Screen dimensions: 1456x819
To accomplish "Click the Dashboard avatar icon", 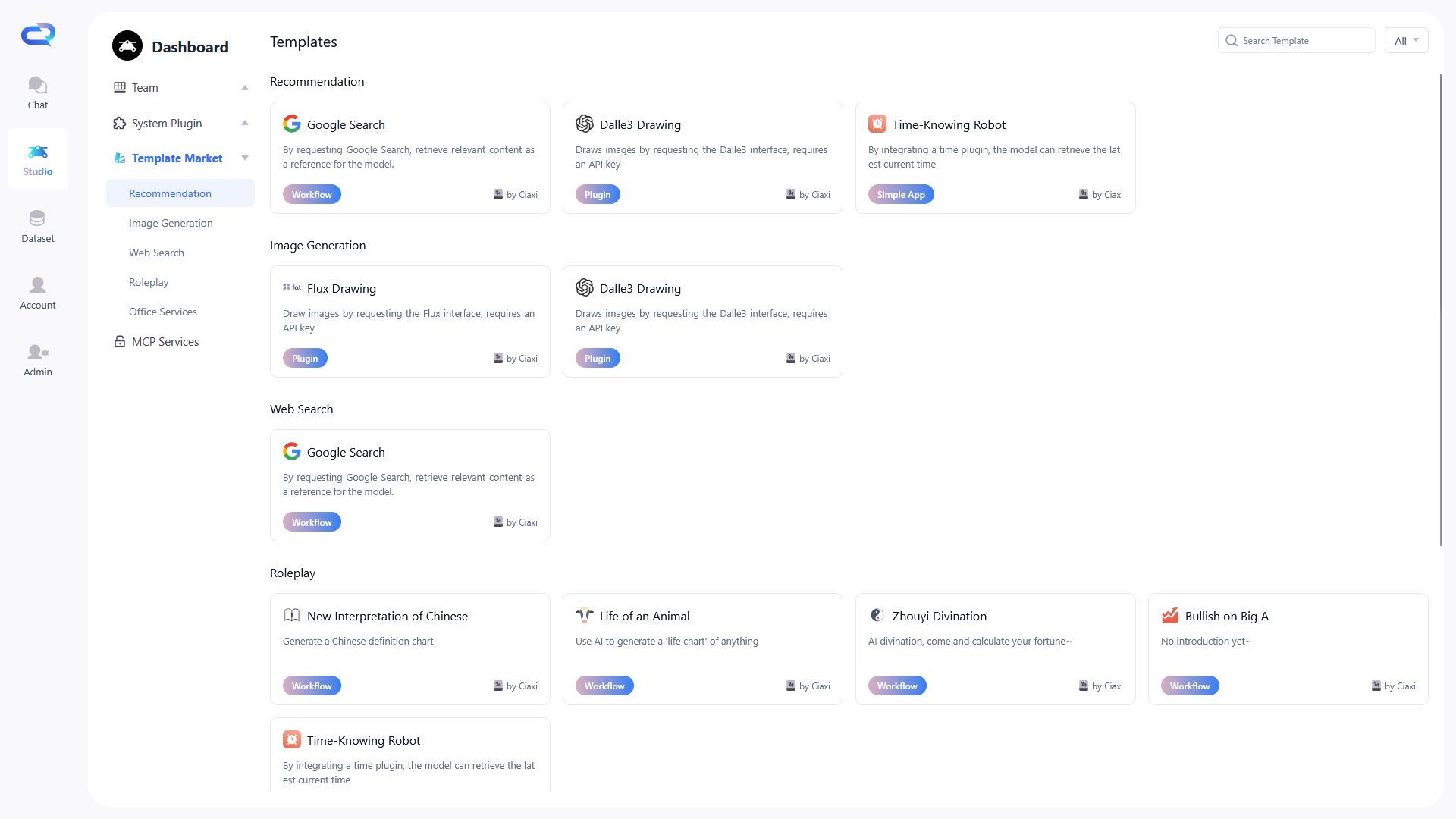I will 127,46.
